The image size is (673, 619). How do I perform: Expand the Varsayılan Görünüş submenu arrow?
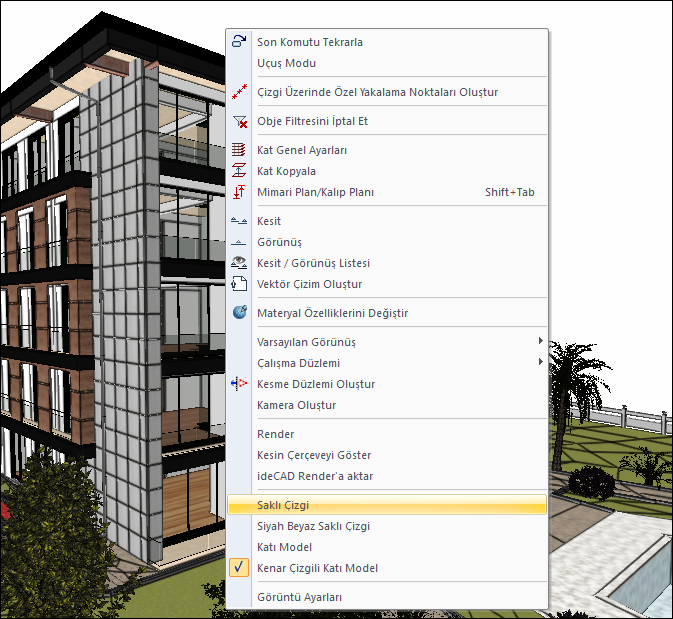(x=541, y=342)
